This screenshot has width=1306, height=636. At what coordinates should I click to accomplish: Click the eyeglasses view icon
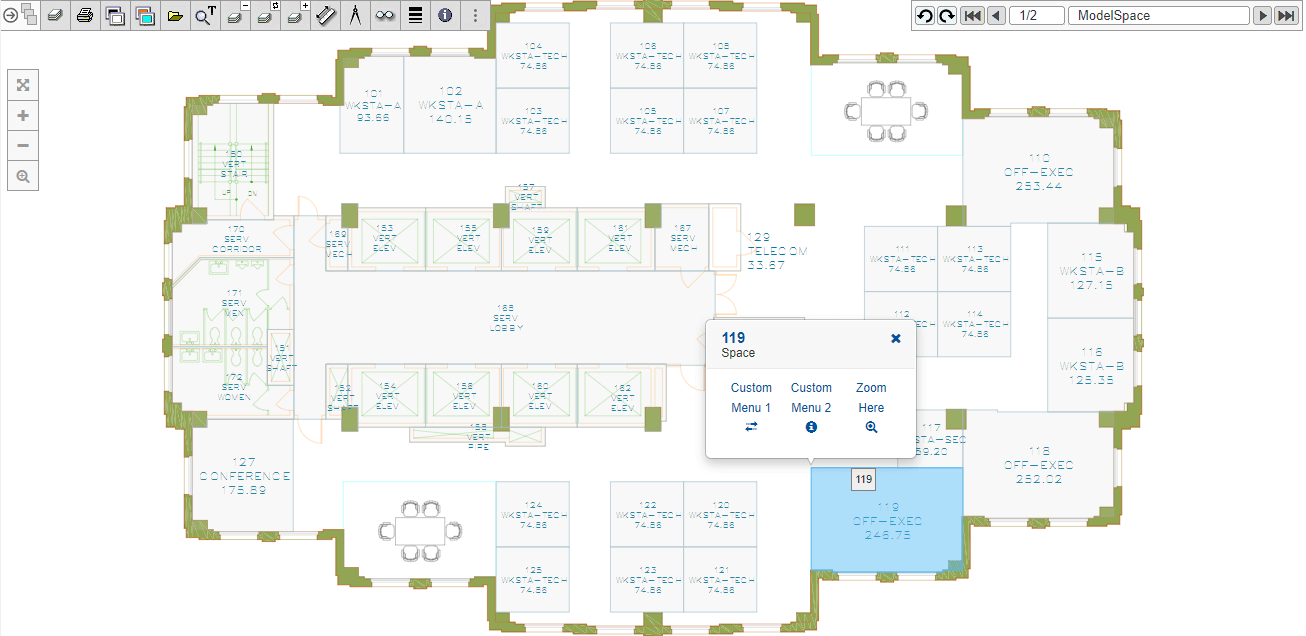385,15
